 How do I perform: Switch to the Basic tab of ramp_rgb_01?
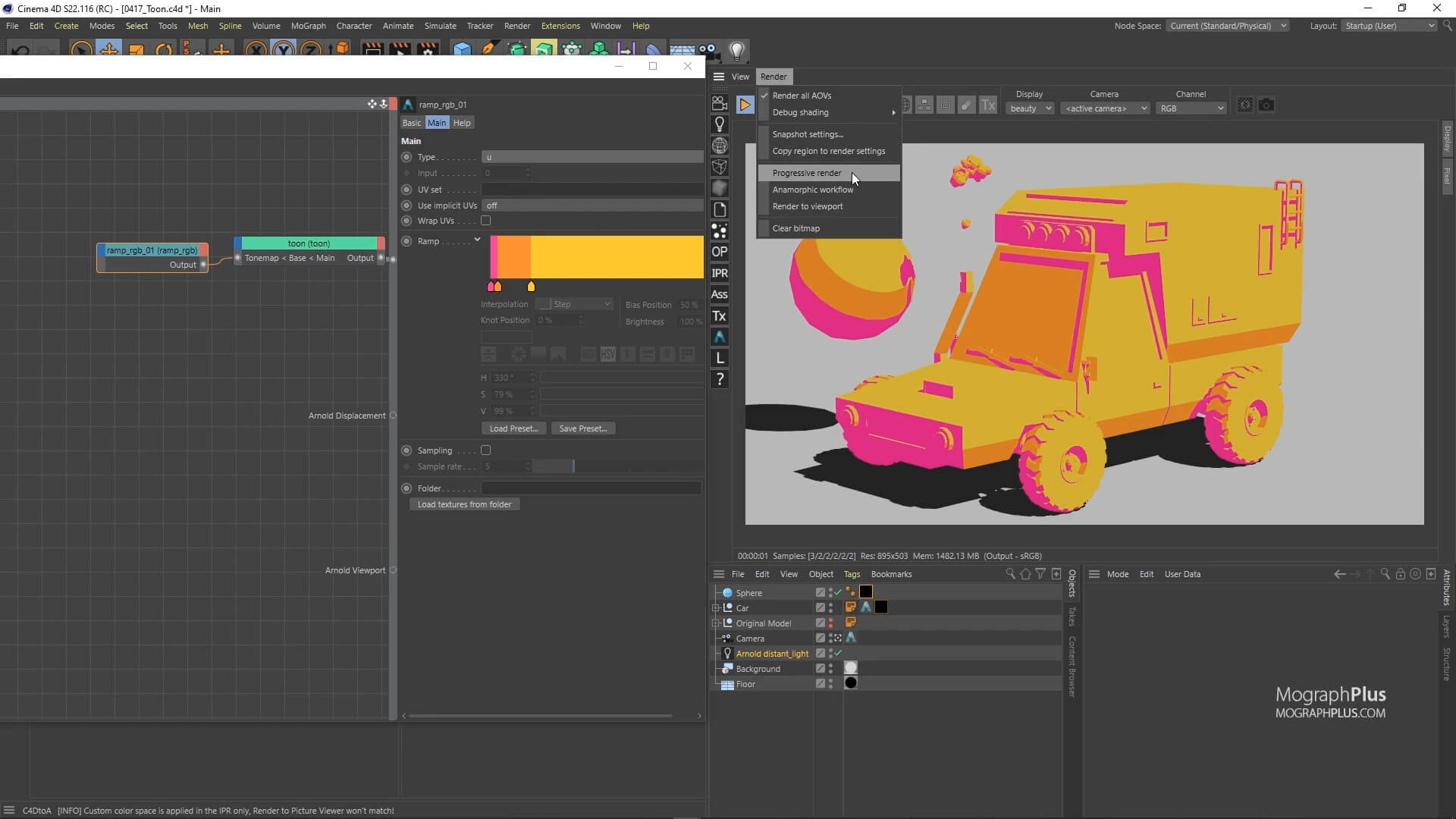click(412, 122)
